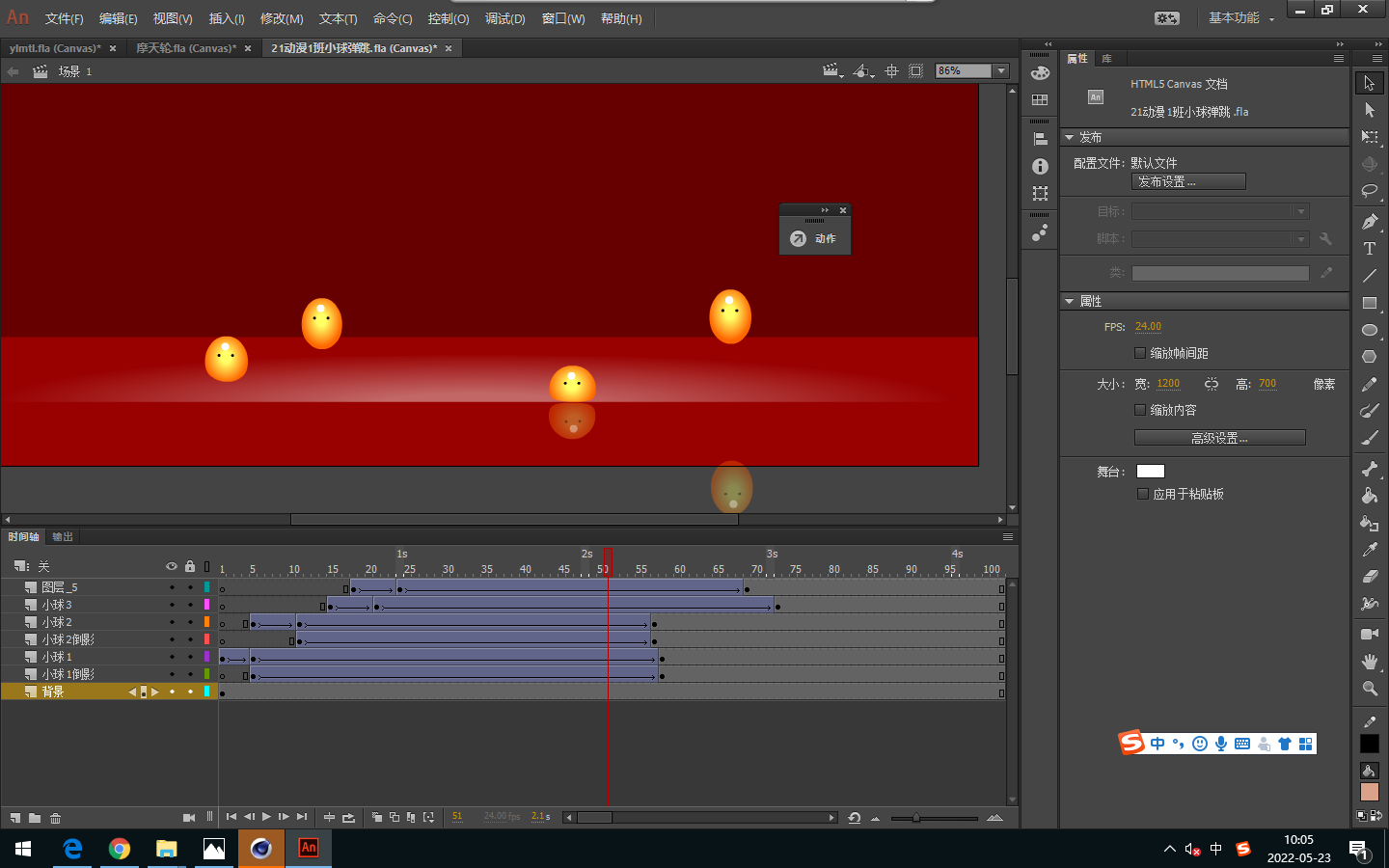1389x868 pixels.
Task: Click the 高级设置 button
Action: [1219, 438]
